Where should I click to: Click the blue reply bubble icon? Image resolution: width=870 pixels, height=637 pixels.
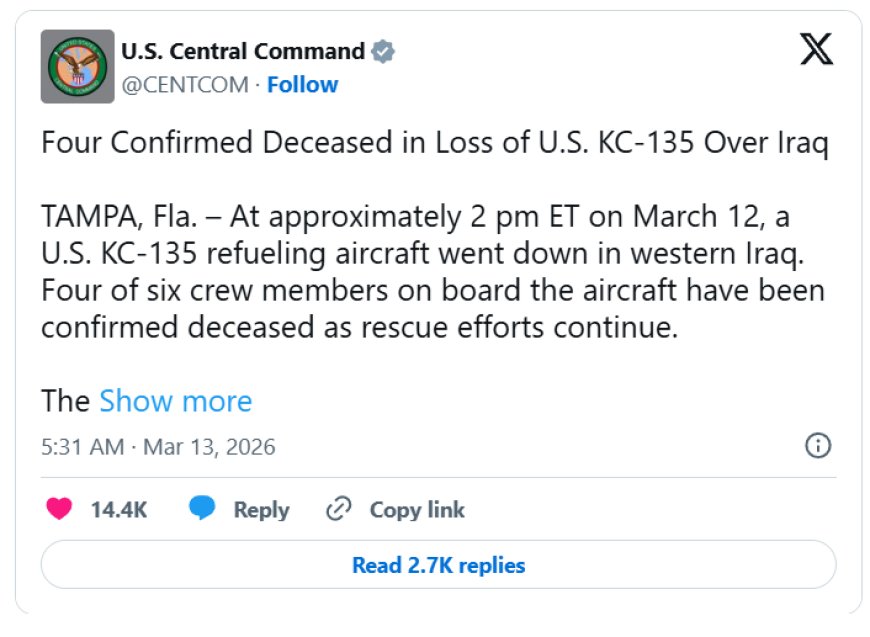203,509
